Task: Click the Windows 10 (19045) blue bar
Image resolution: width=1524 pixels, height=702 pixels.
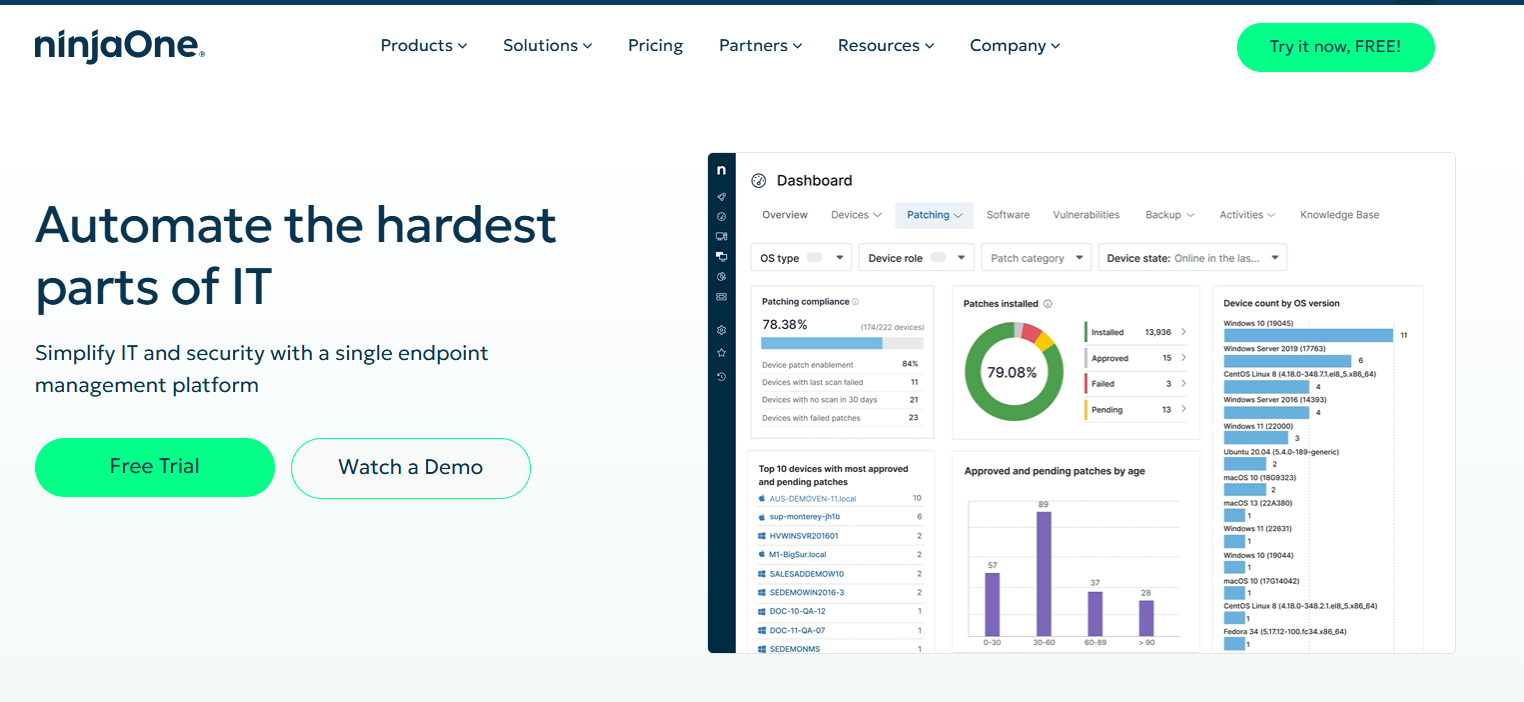Action: click(x=1308, y=335)
